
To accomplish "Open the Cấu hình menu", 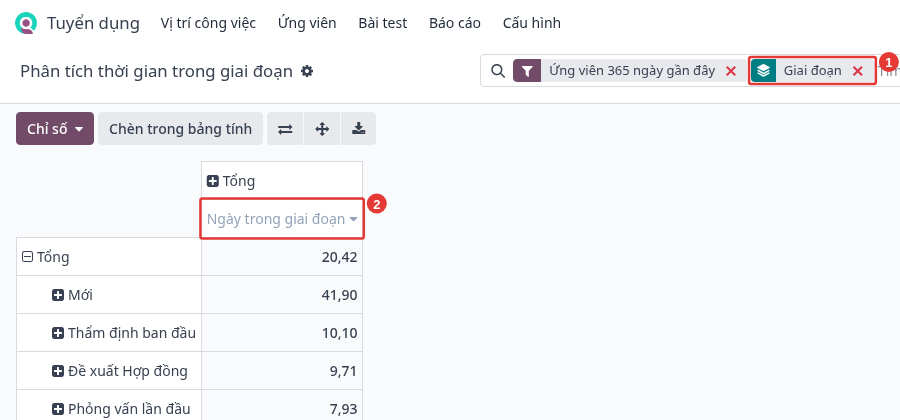I will point(532,23).
